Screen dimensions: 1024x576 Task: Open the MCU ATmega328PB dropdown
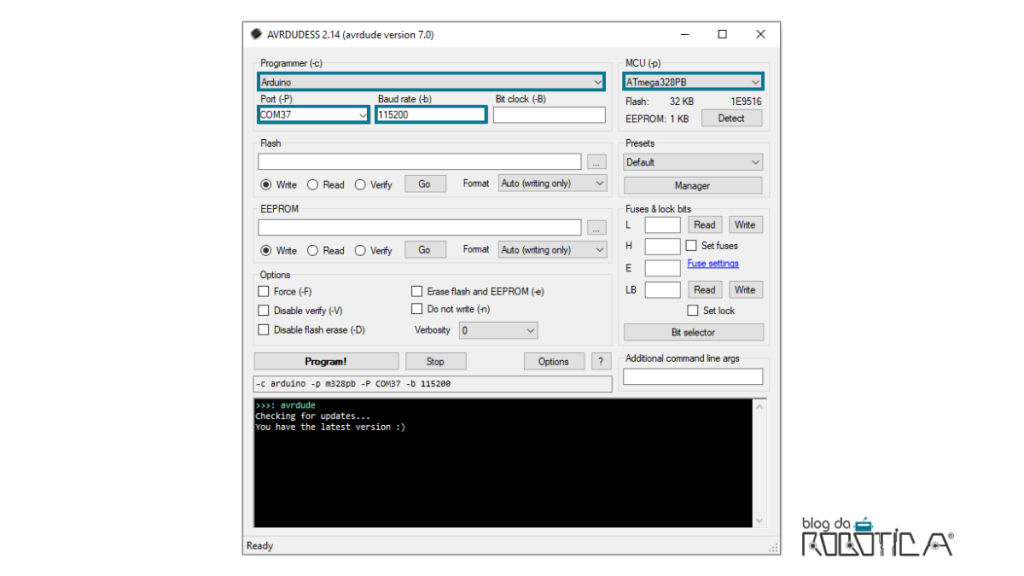pos(693,82)
